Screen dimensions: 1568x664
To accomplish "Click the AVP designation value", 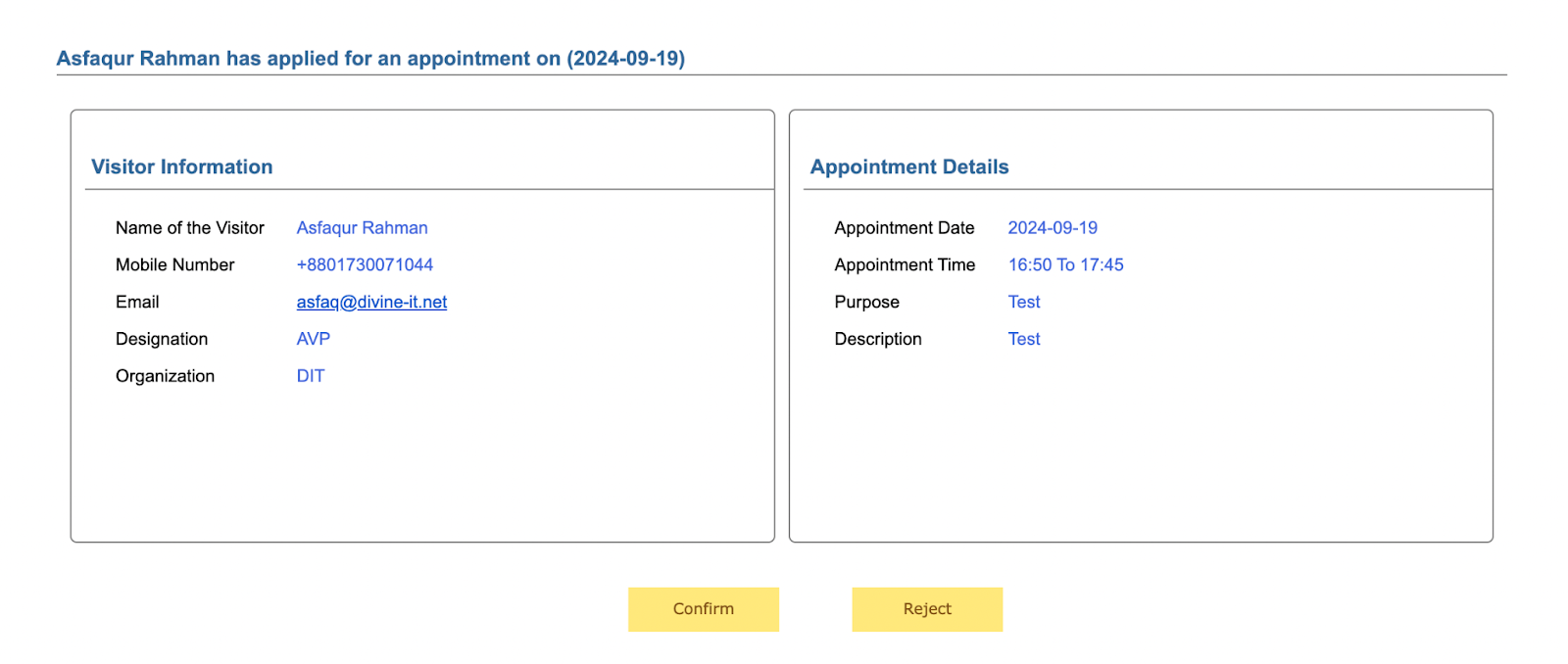I will pyautogui.click(x=313, y=339).
